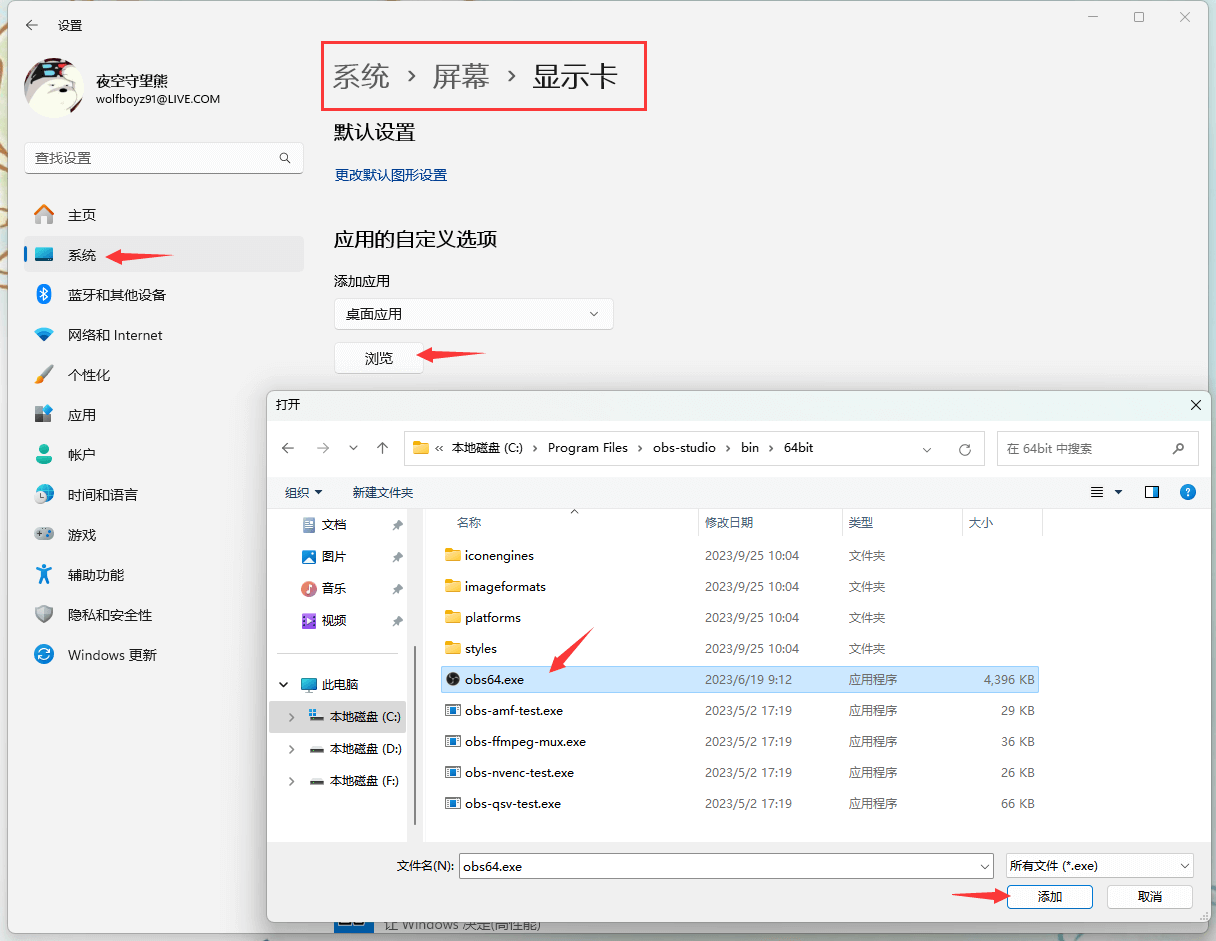The height and width of the screenshot is (941, 1216).
Task: Open 个性化 settings
Action: pyautogui.click(x=164, y=375)
